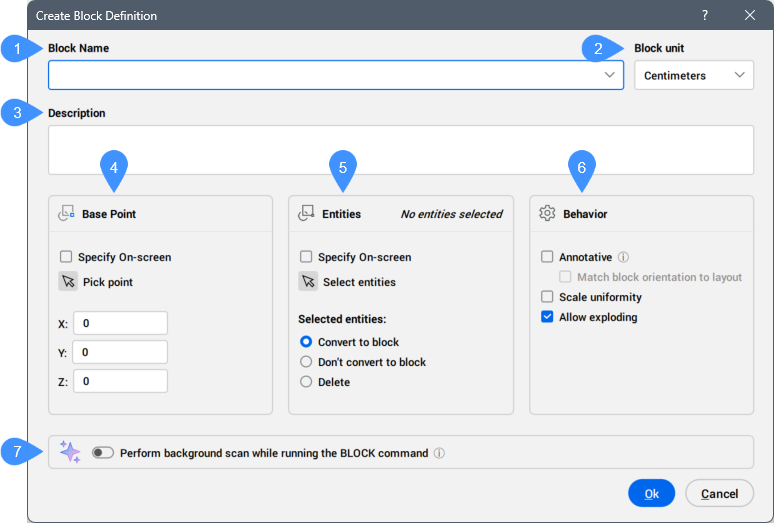
Task: Toggle the perform background scan switch
Action: 103,453
